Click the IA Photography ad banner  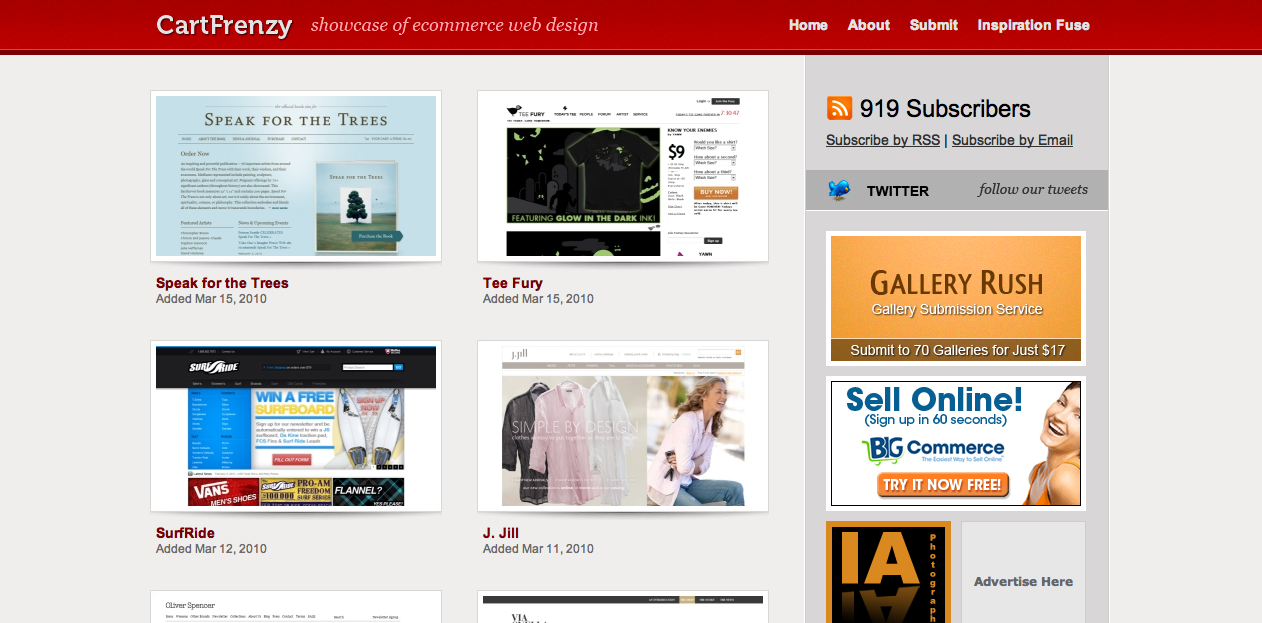(888, 572)
